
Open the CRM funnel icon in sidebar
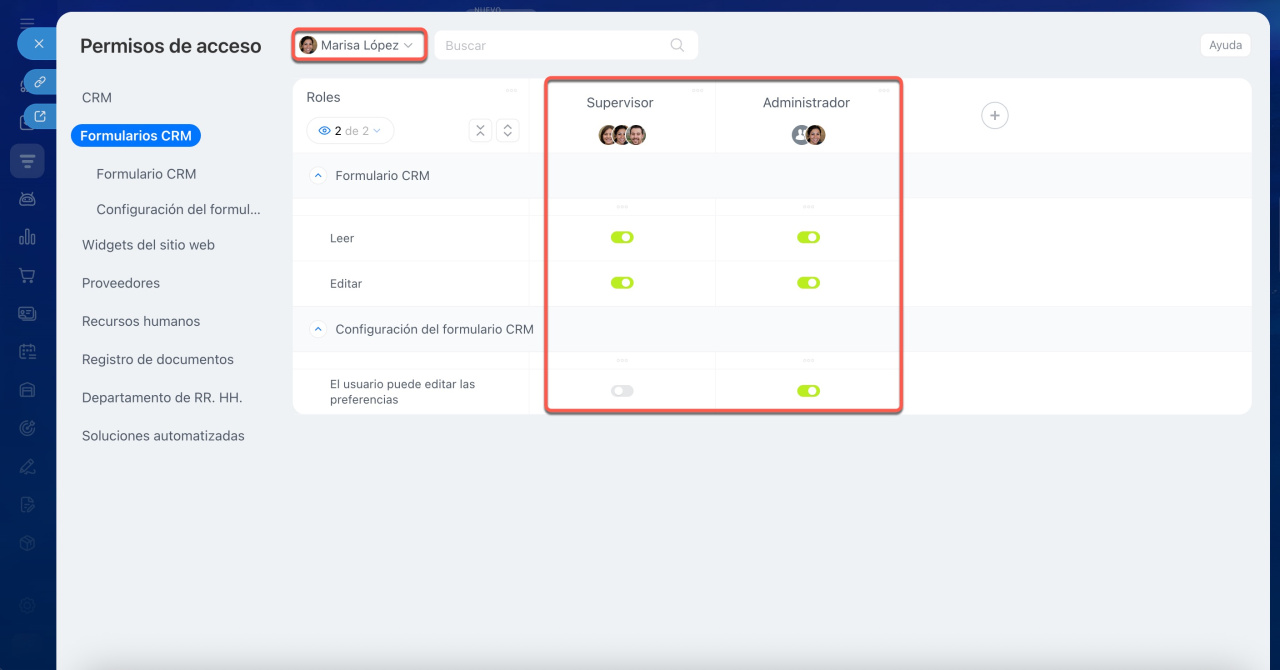[x=27, y=161]
